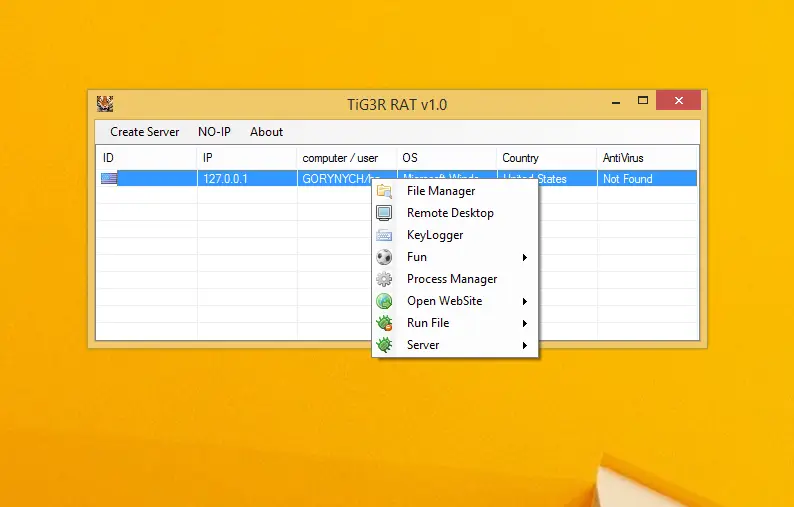
Task: Open the About menu
Action: pyautogui.click(x=266, y=132)
